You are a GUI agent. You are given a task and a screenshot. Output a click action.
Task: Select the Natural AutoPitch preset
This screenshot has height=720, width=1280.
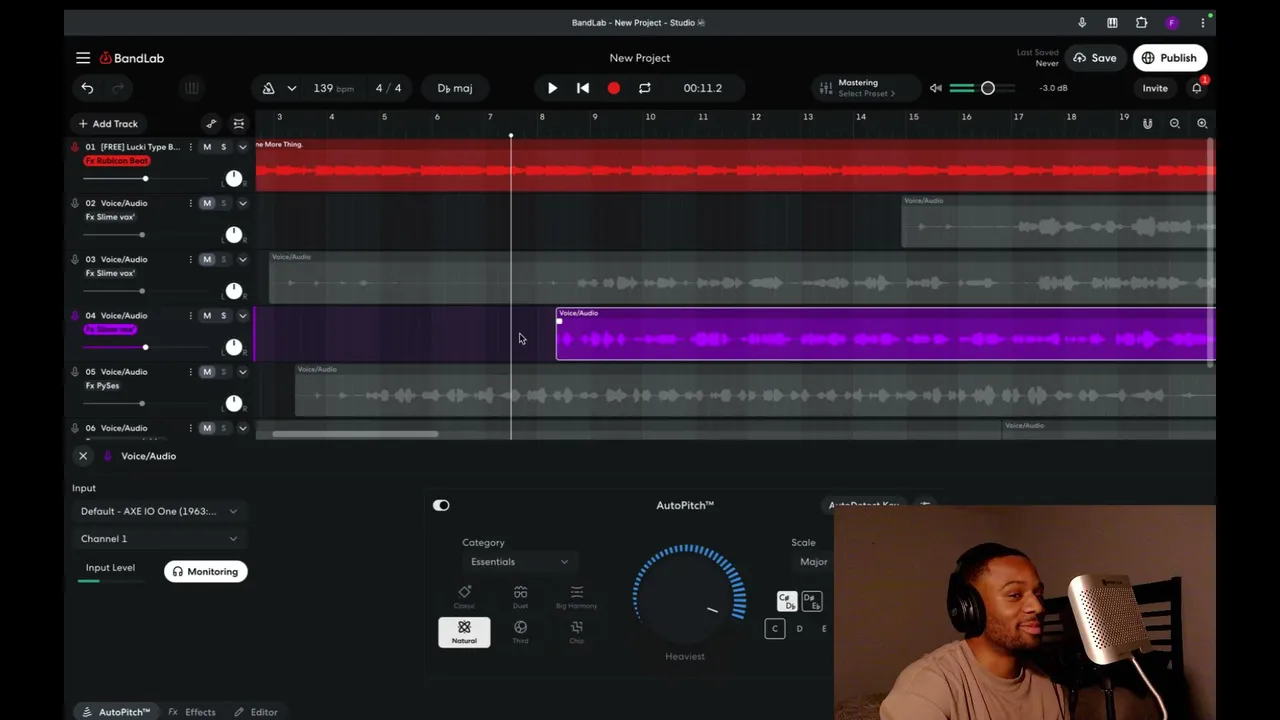click(x=464, y=632)
